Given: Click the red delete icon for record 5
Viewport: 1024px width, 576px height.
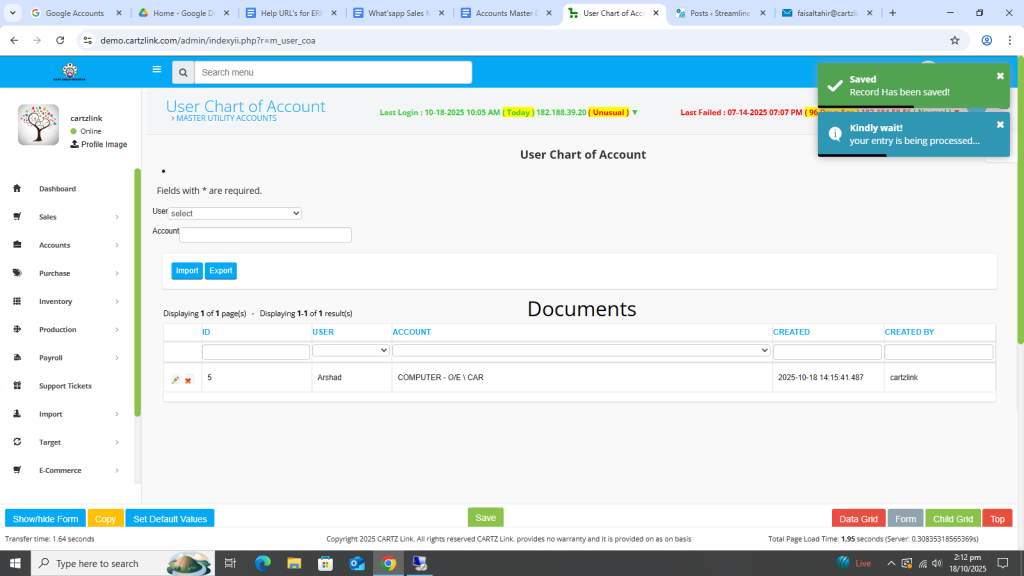Looking at the screenshot, I should (188, 380).
